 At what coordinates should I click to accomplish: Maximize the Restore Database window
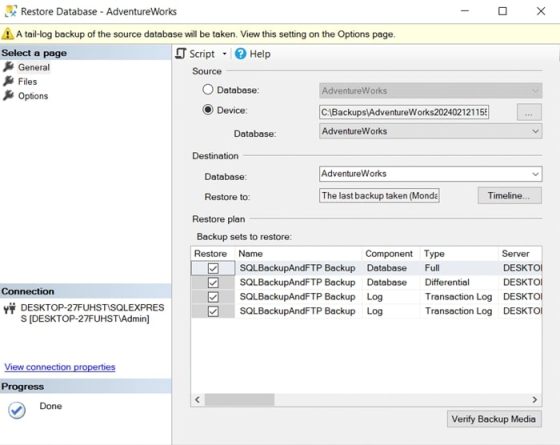point(502,11)
